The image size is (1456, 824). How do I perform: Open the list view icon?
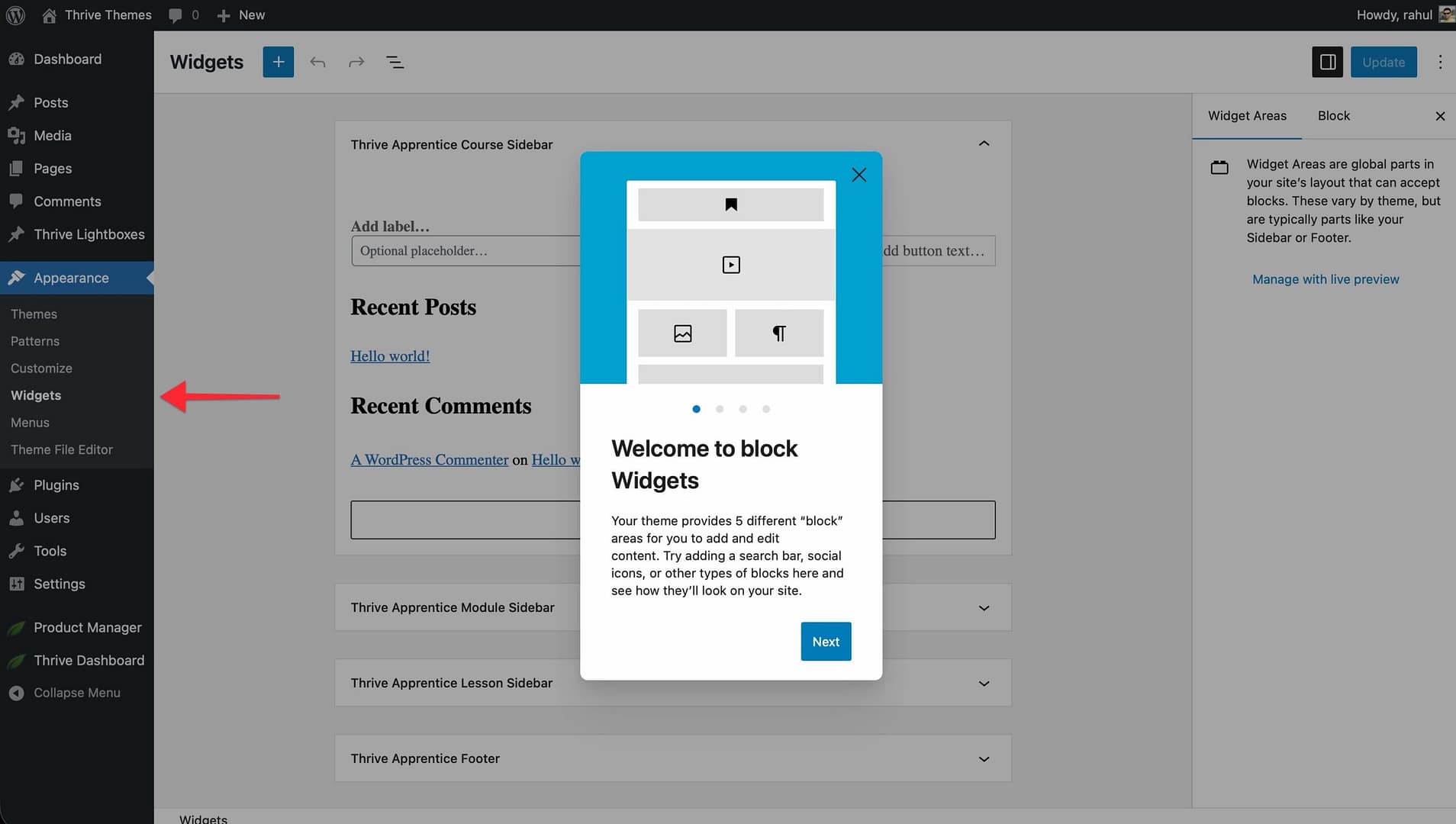pyautogui.click(x=395, y=62)
